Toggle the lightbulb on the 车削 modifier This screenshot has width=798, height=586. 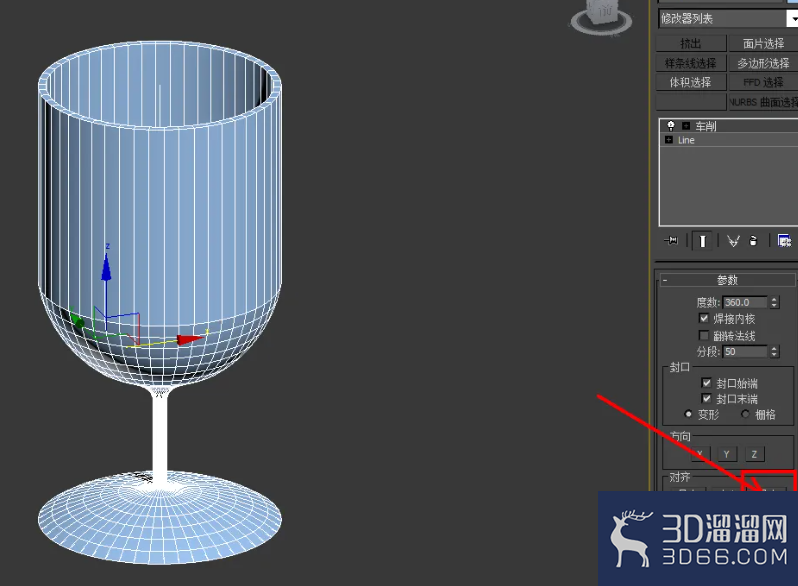pyautogui.click(x=671, y=126)
